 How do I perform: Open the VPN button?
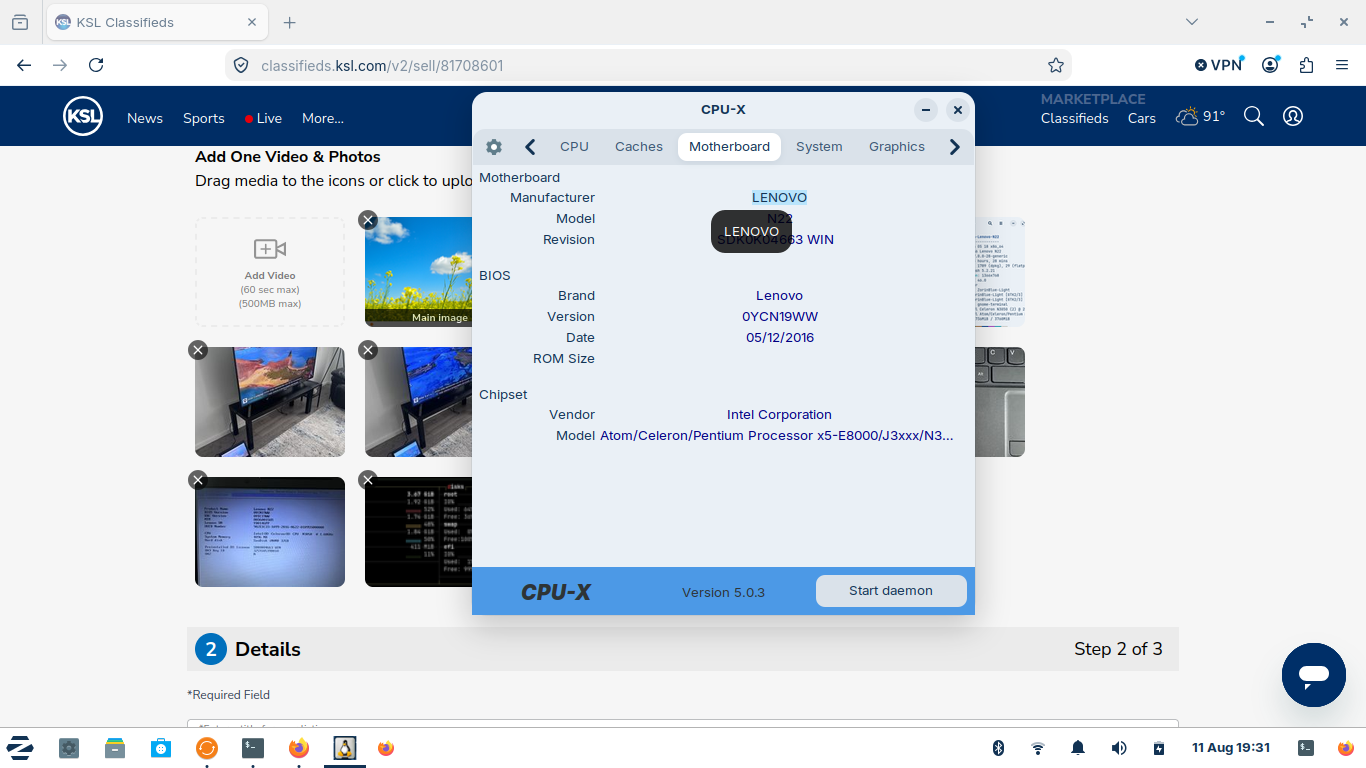[1218, 65]
